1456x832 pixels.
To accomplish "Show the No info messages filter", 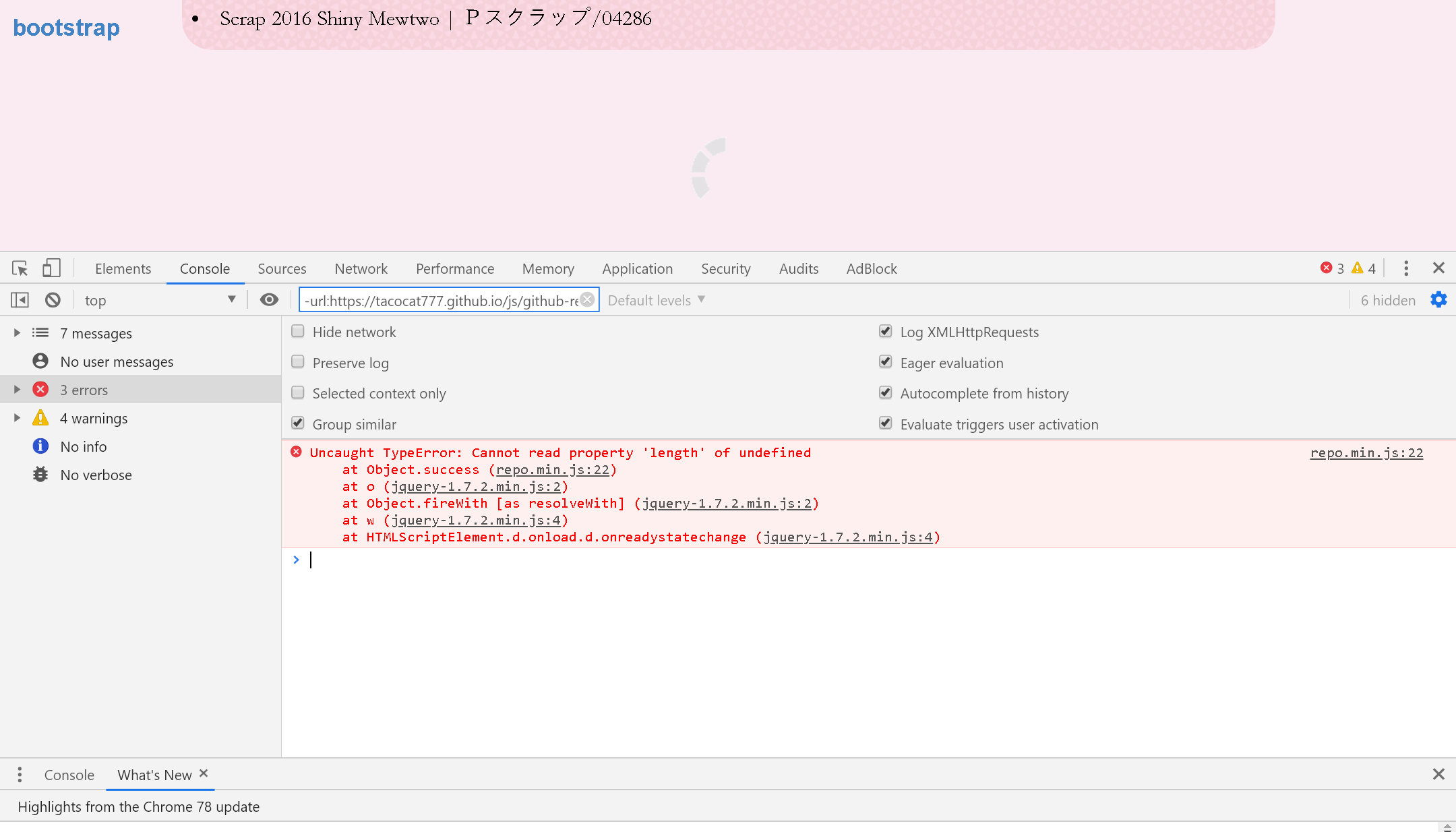I will [84, 446].
